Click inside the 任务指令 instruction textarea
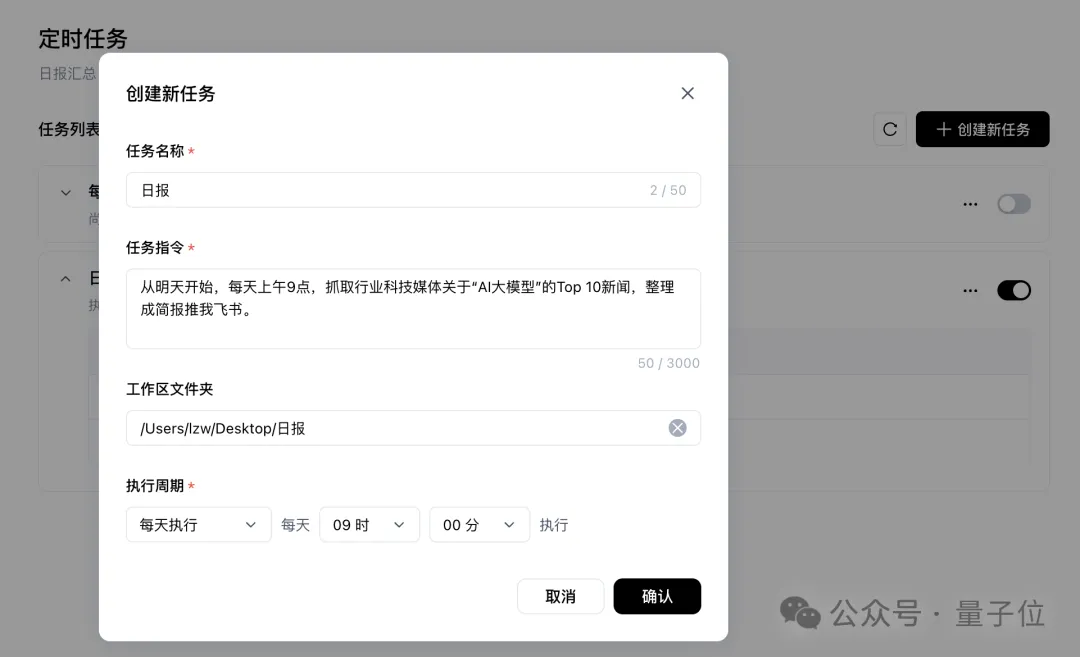 coord(413,305)
